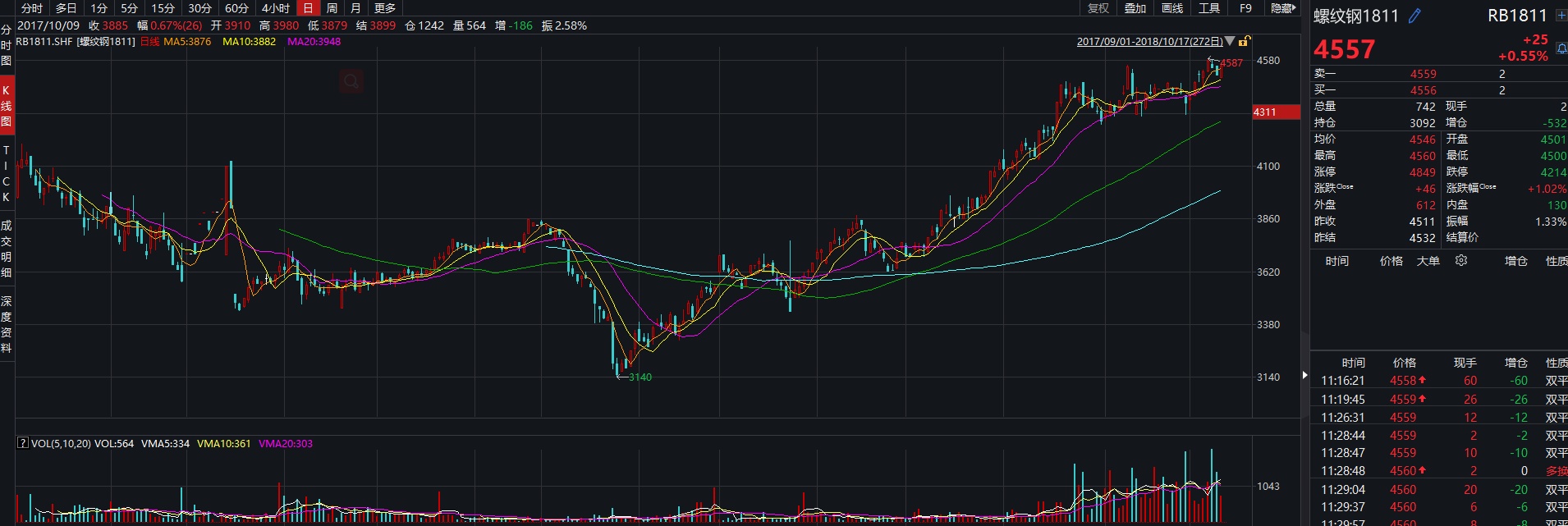Click the 叠加 overlay button
Viewport: 1568px width, 526px height.
(x=1135, y=8)
